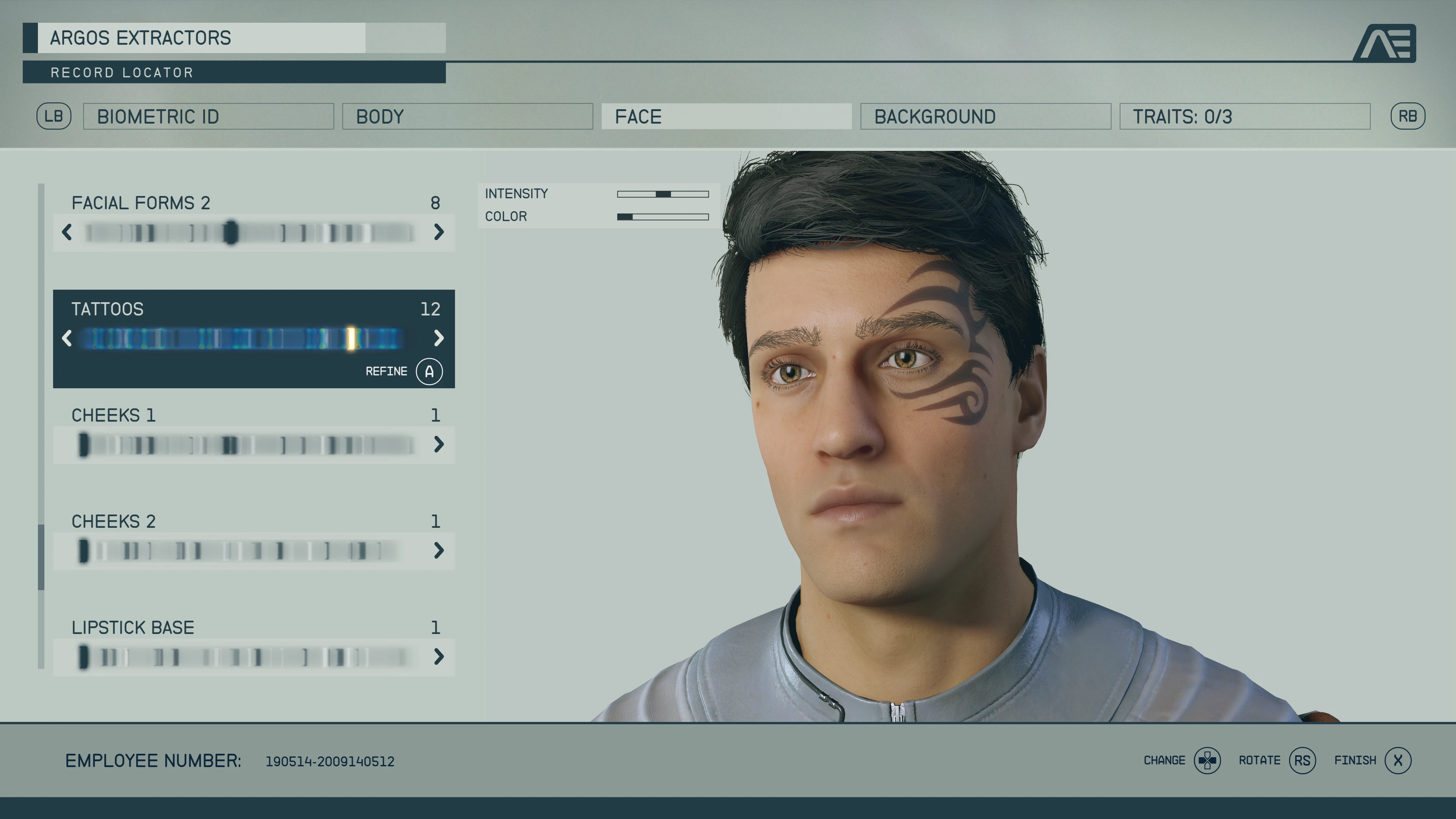Click the left panel vertical scrollbar
Image resolution: width=1456 pixels, height=819 pixels.
[41, 557]
